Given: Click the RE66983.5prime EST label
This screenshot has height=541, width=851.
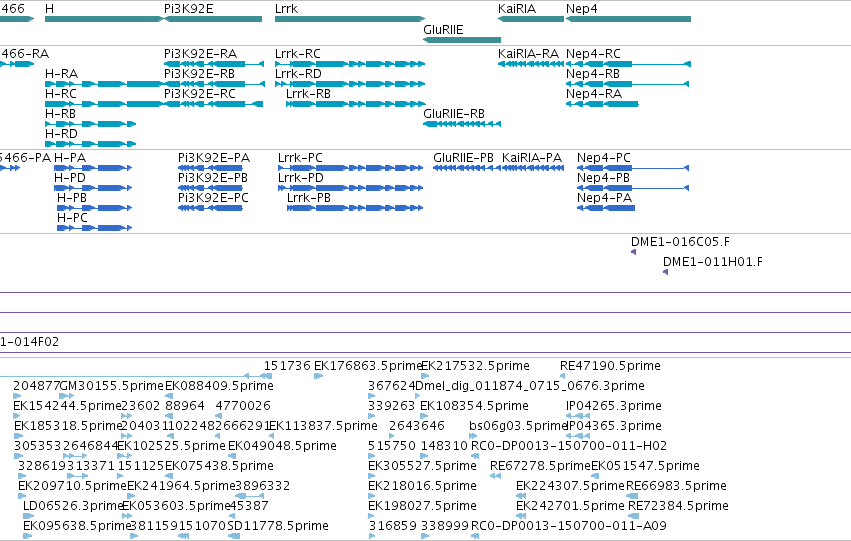Looking at the screenshot, I should 676,487.
